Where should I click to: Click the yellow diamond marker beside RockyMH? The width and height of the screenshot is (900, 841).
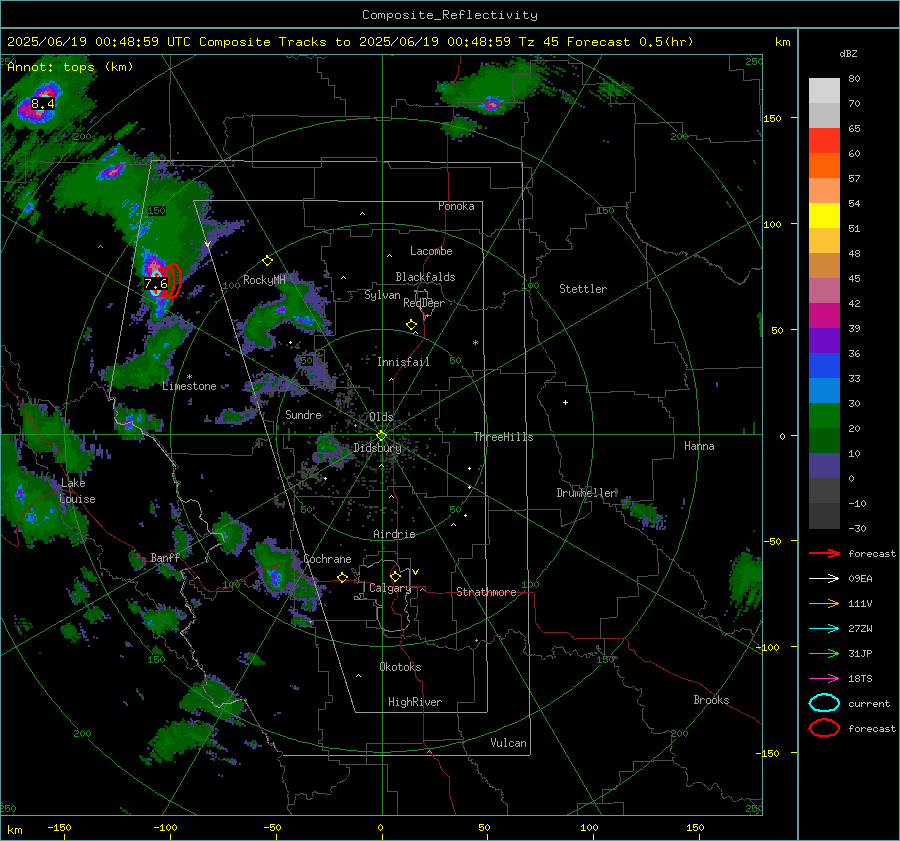(267, 261)
